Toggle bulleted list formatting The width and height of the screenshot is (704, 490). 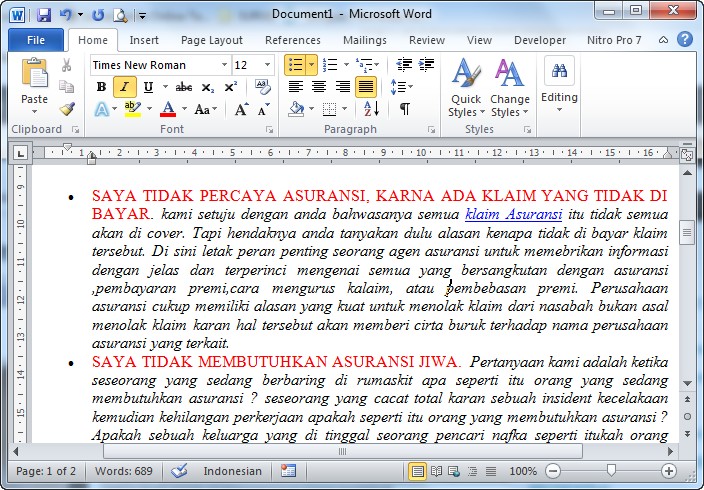[x=295, y=65]
